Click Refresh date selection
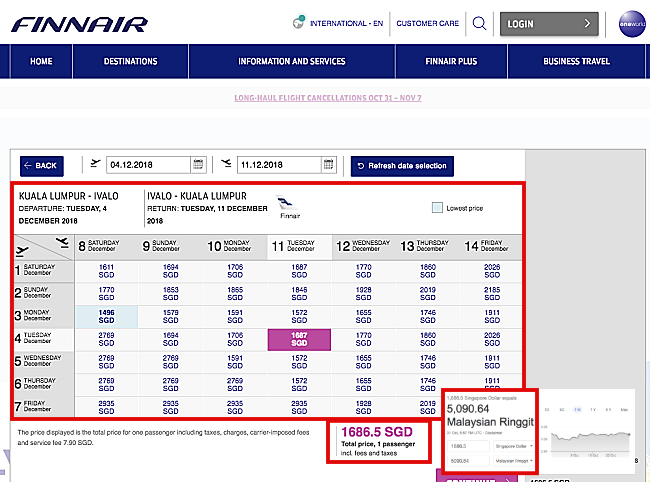 (402, 166)
